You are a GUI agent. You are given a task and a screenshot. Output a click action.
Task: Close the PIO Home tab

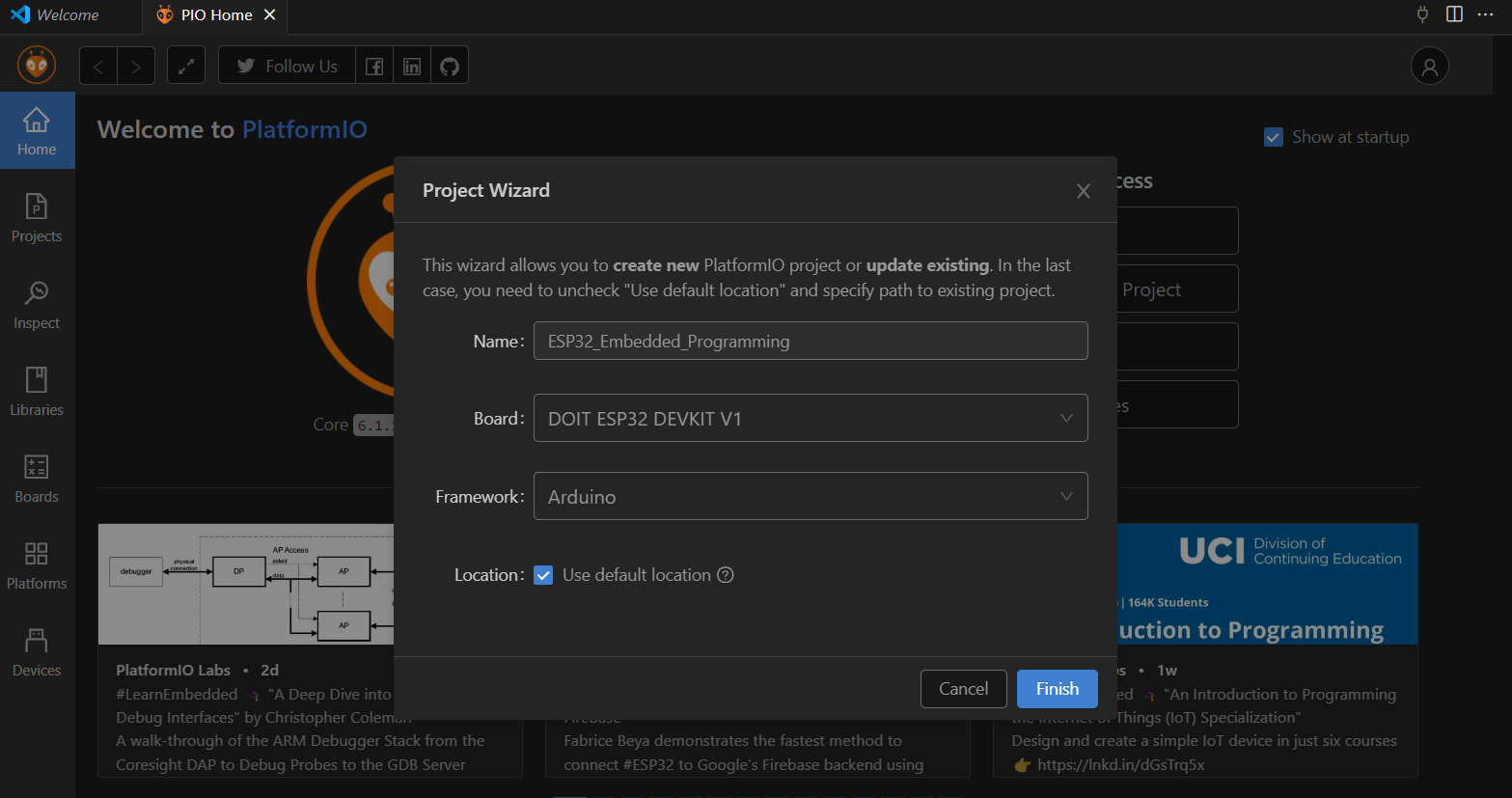pos(270,14)
